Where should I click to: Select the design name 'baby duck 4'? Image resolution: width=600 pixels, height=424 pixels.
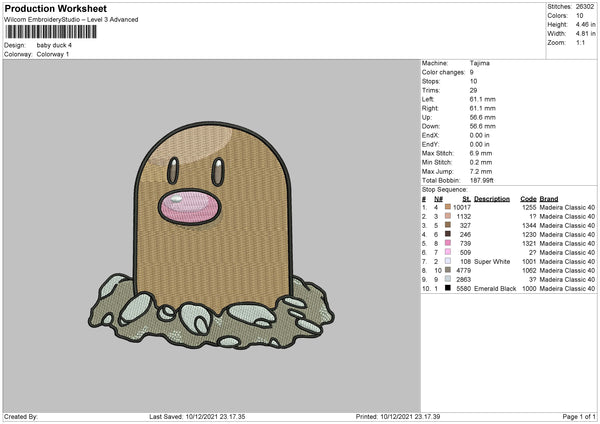point(54,45)
